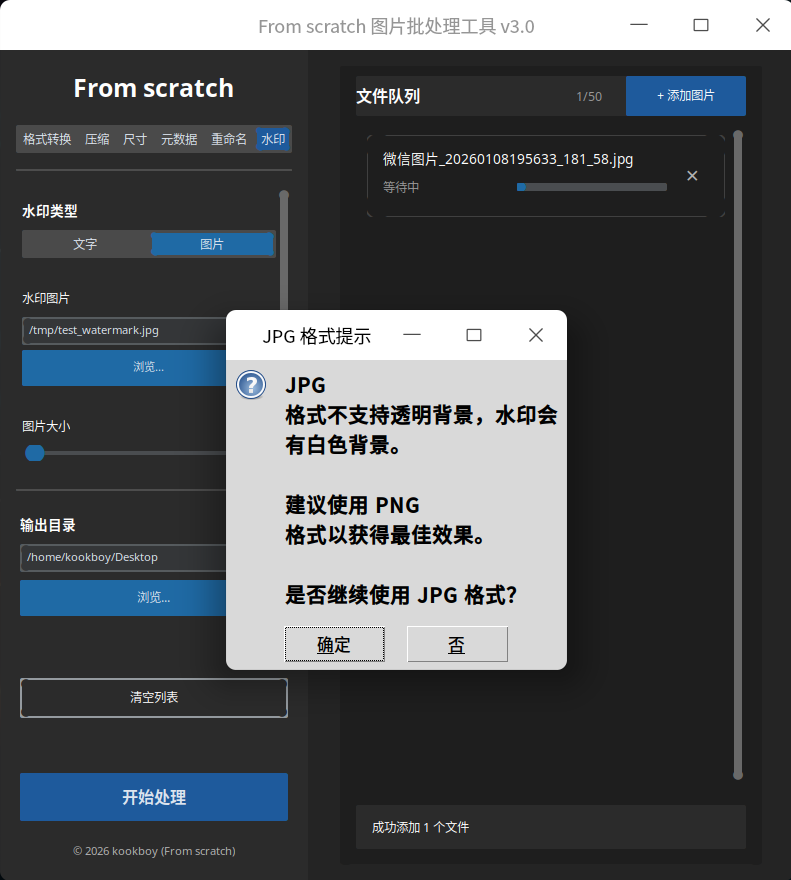Click the file progress bar
The height and width of the screenshot is (880, 791).
592,187
